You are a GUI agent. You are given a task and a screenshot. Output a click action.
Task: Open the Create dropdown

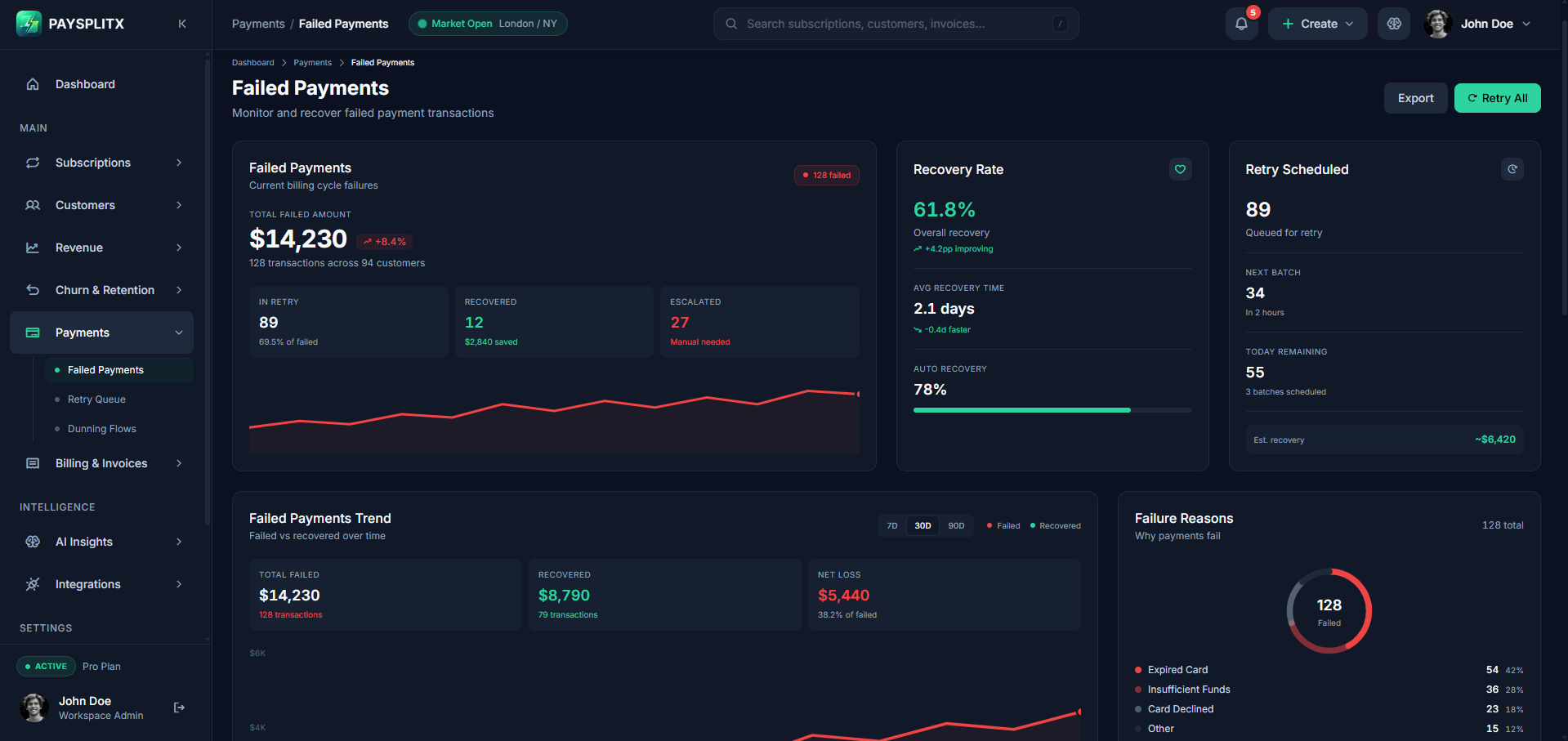click(x=1317, y=24)
